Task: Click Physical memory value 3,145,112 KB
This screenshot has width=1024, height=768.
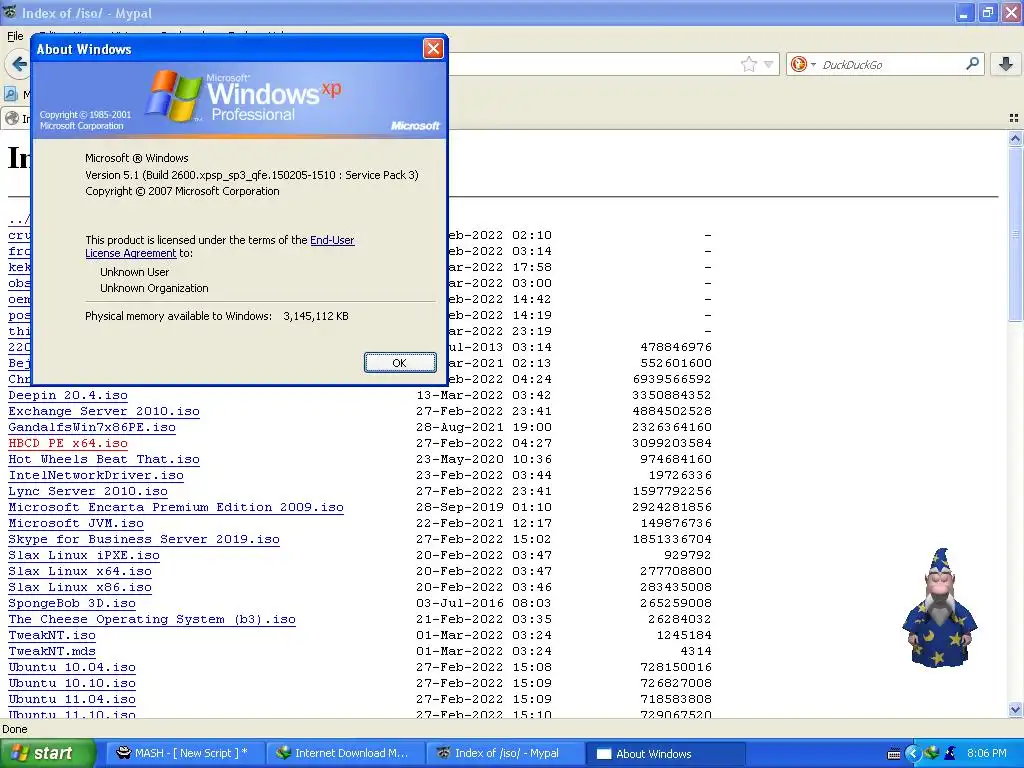Action: (x=315, y=316)
